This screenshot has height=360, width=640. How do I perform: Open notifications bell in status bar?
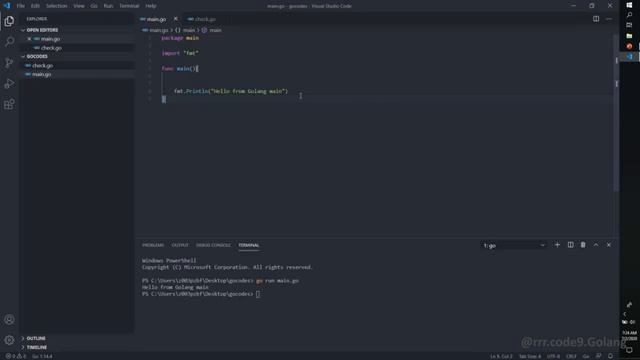pyautogui.click(x=610, y=356)
